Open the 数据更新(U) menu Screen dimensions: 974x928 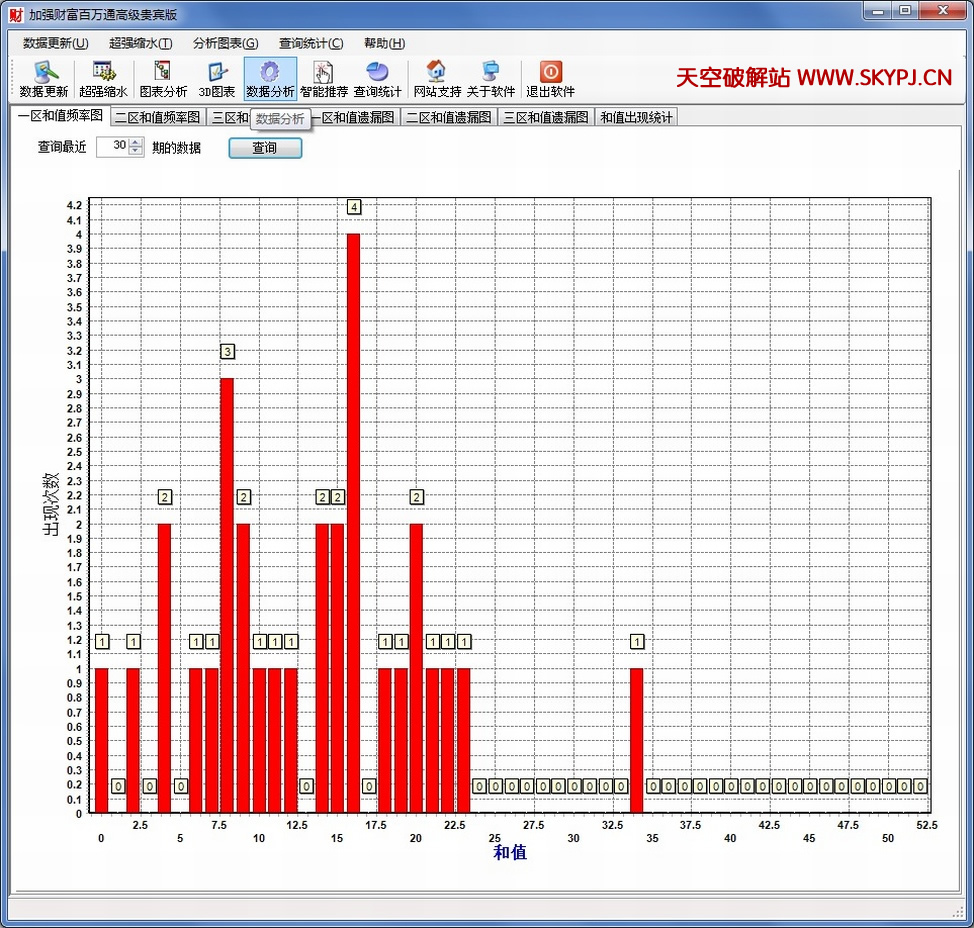56,43
